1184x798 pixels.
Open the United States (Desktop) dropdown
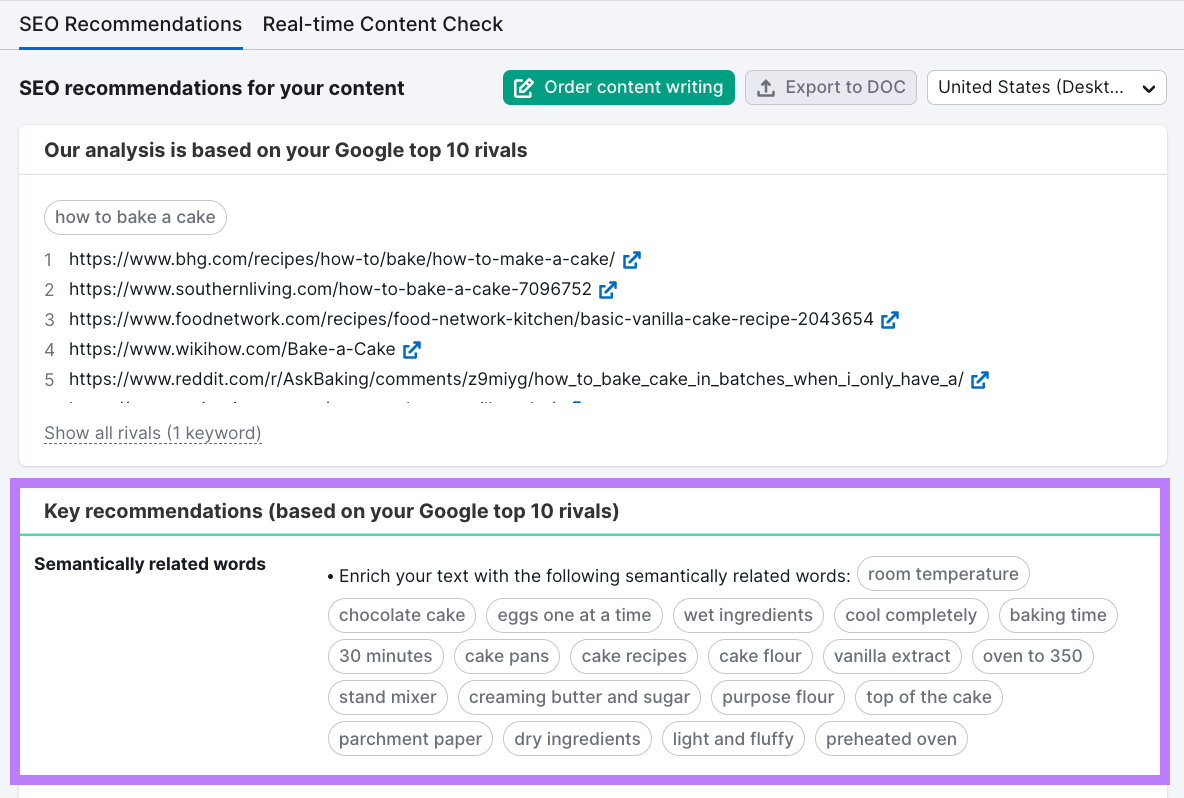(1046, 87)
